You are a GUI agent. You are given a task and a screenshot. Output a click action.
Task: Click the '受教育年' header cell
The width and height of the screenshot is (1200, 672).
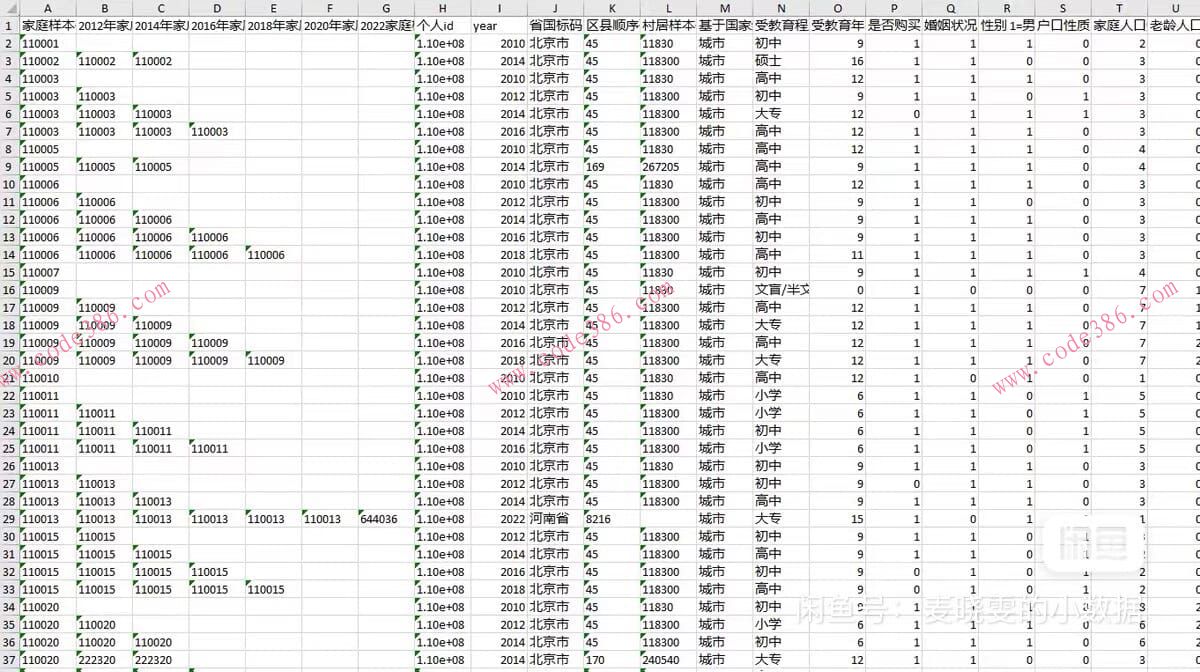837,25
